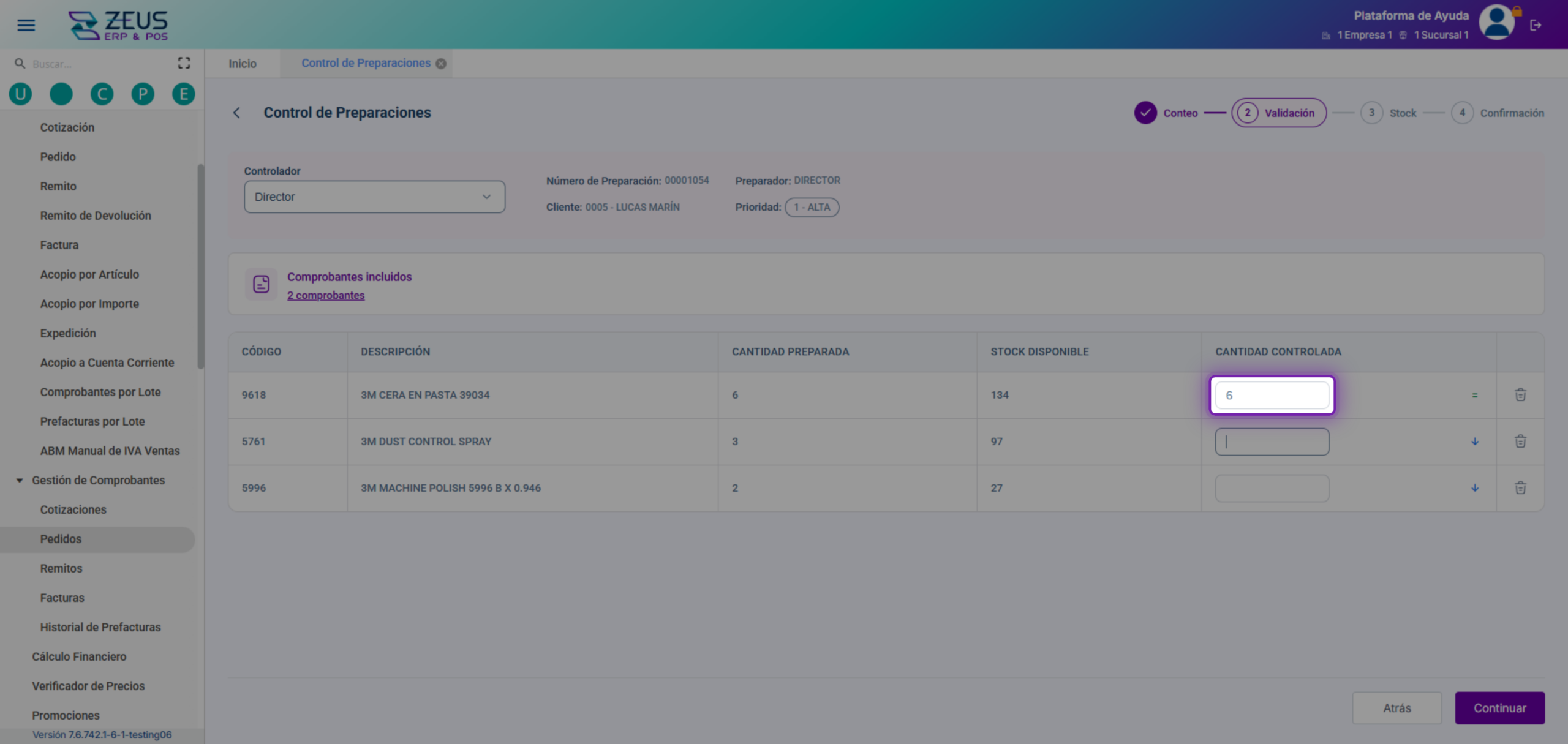Click equals icon on row 9618
Image resolution: width=1568 pixels, height=744 pixels.
[1475, 396]
